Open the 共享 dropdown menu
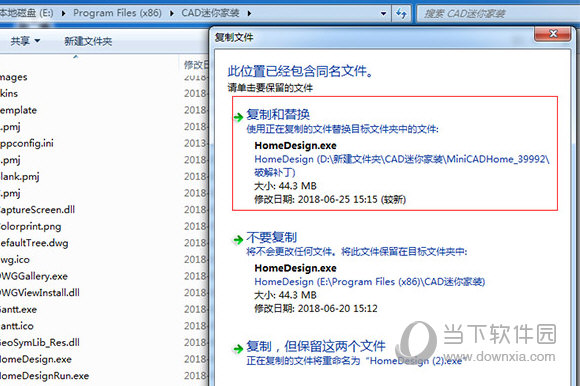 pos(25,41)
